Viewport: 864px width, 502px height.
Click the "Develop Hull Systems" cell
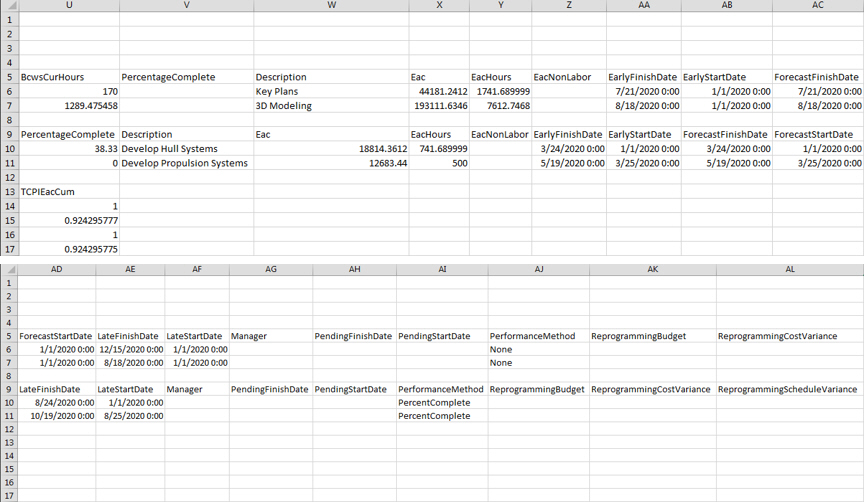[x=169, y=149]
